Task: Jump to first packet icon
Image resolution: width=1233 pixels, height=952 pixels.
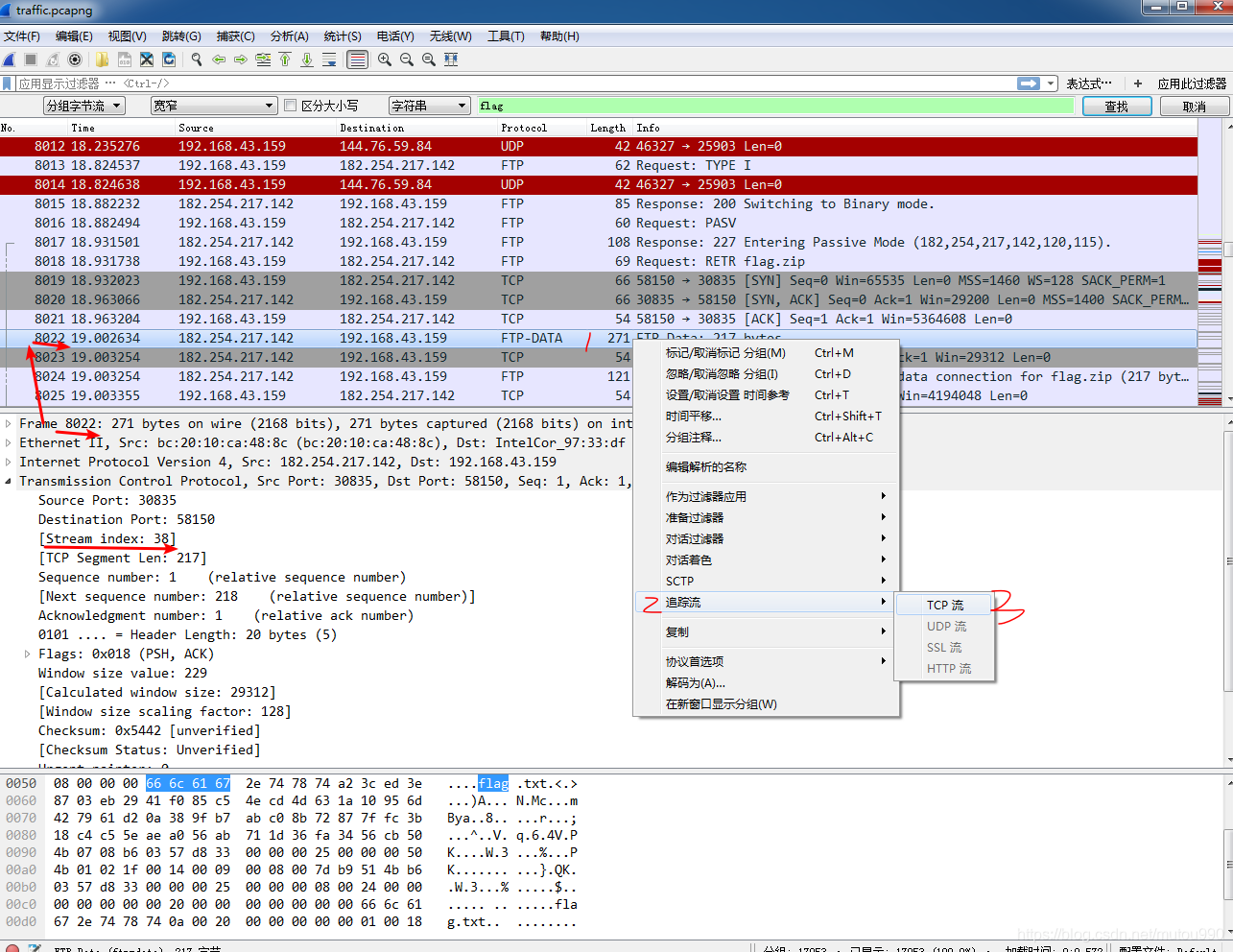Action: [x=285, y=59]
